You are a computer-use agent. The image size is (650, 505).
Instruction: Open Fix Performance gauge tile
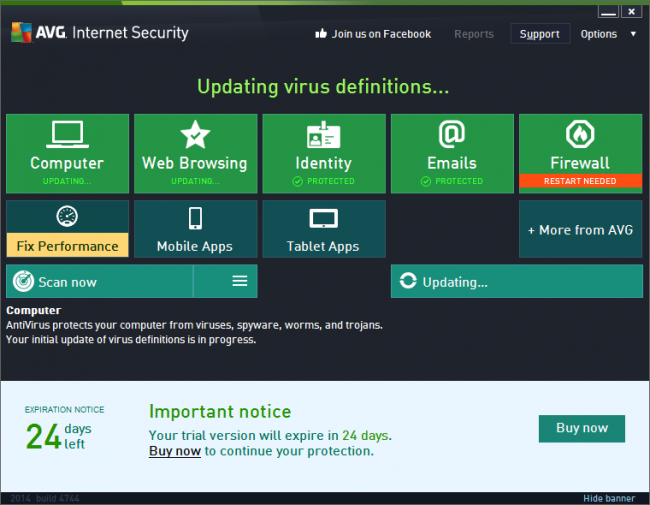(x=67, y=229)
